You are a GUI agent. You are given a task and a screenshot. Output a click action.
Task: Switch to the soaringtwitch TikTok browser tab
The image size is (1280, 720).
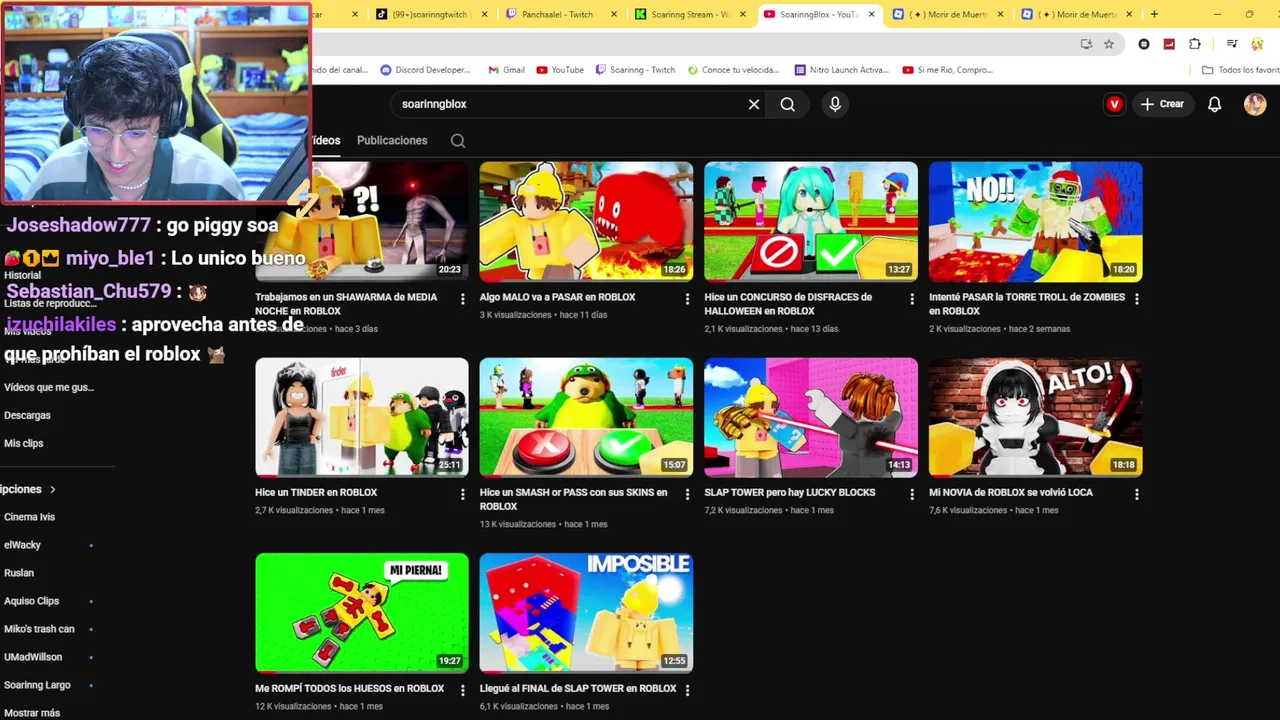click(433, 14)
